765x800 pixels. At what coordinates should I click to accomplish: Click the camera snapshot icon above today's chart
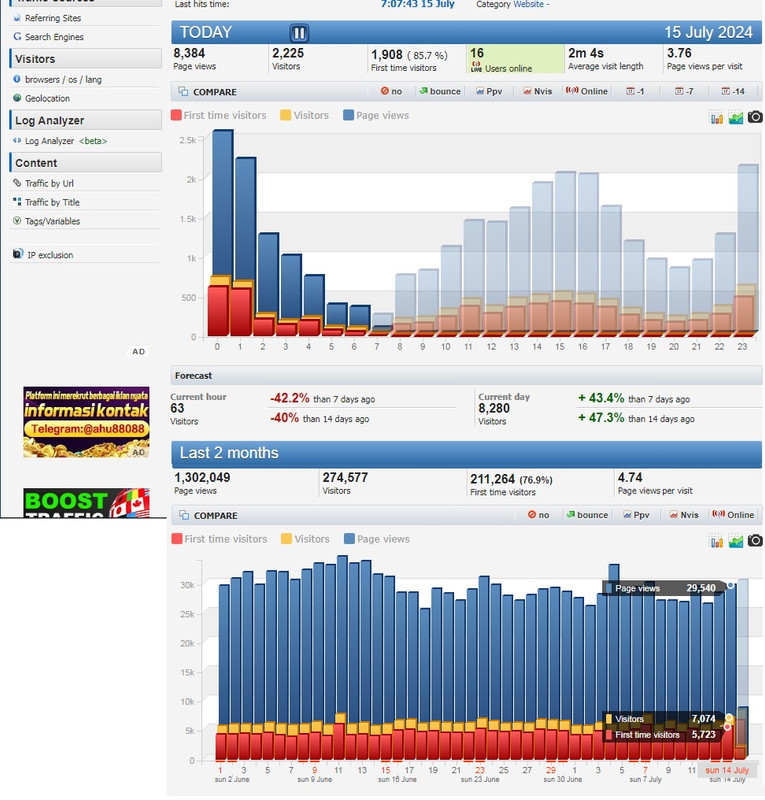[x=755, y=117]
